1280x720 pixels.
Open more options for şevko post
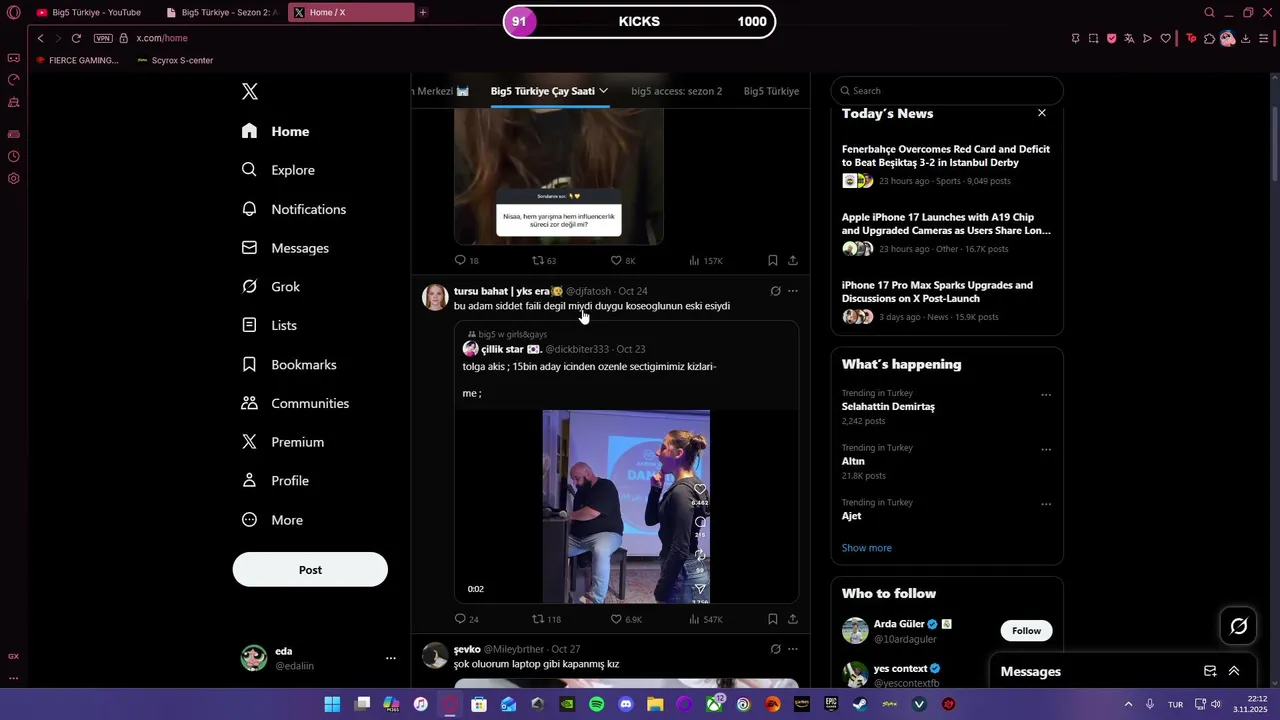click(x=793, y=649)
